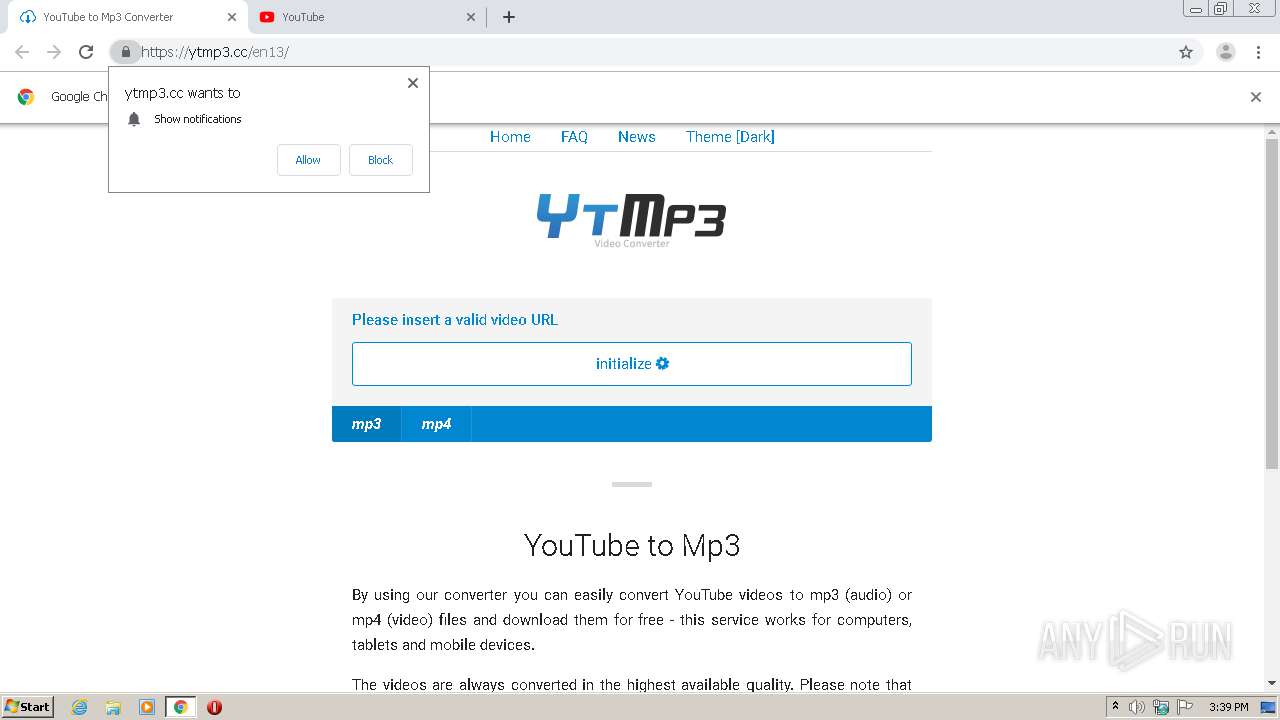The image size is (1280, 720).
Task: Dismiss the notification permission popup
Action: coord(413,83)
